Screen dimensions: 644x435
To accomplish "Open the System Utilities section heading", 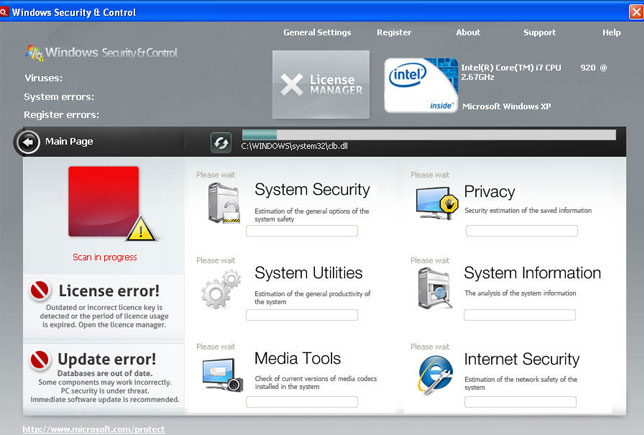I will 308,273.
